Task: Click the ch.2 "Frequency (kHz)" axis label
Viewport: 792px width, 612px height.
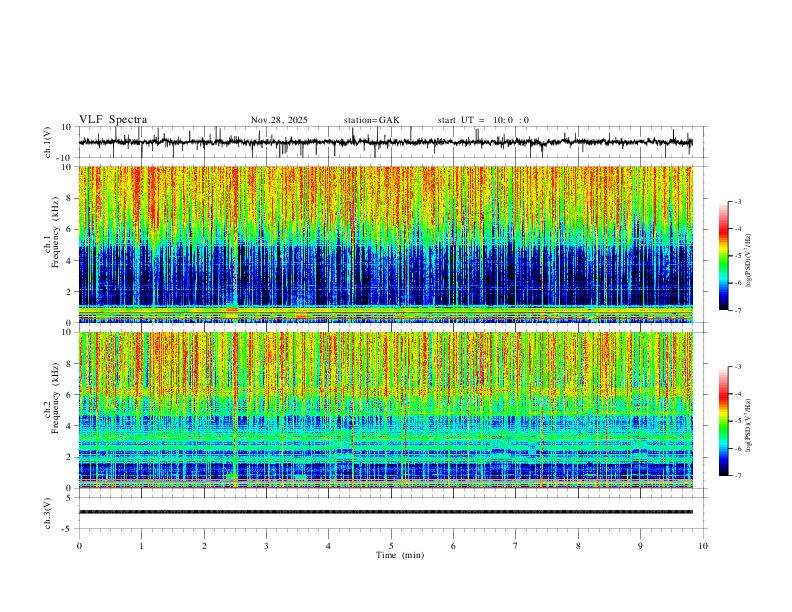Action: coord(55,398)
